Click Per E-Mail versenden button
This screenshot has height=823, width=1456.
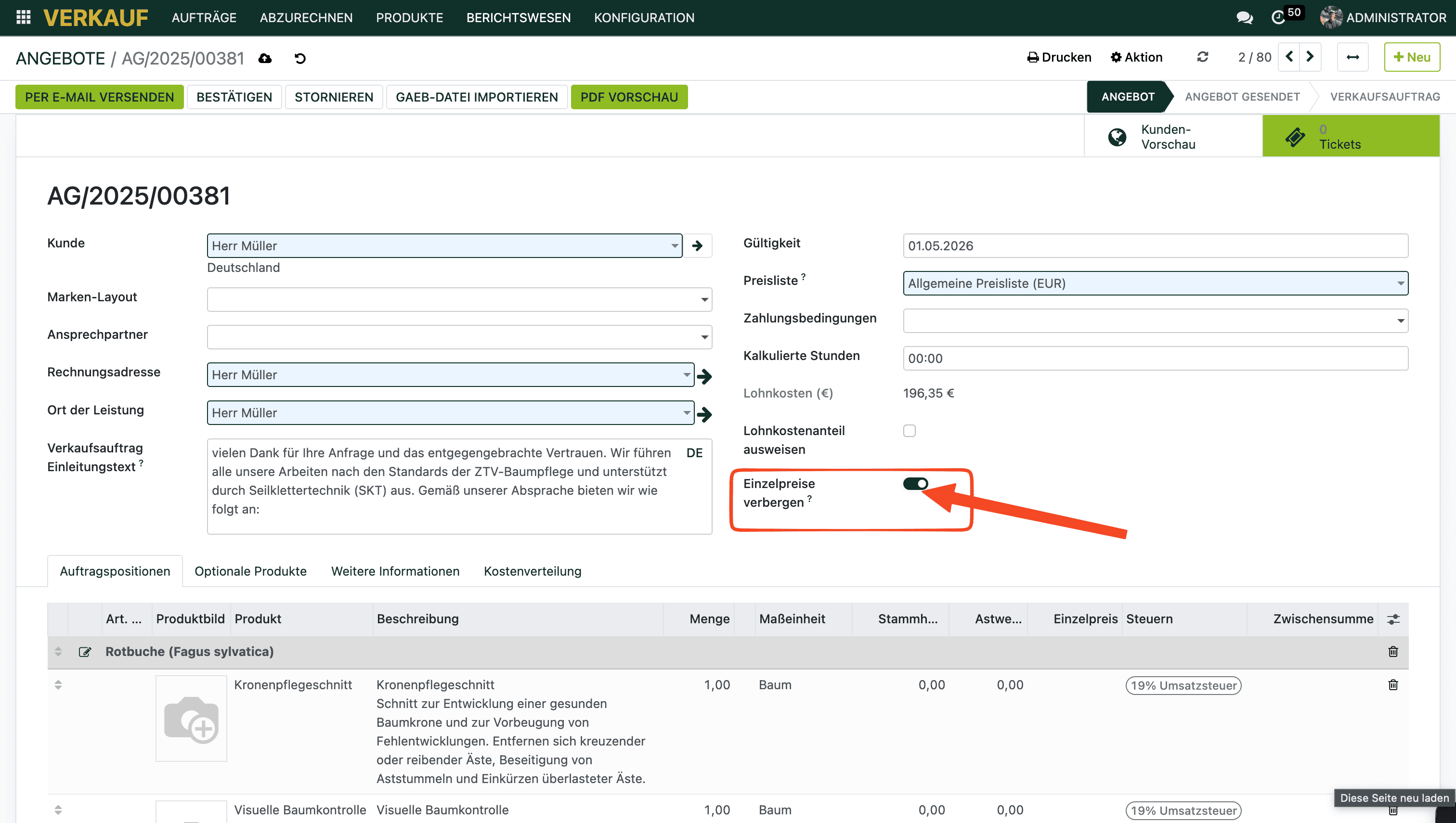point(100,97)
